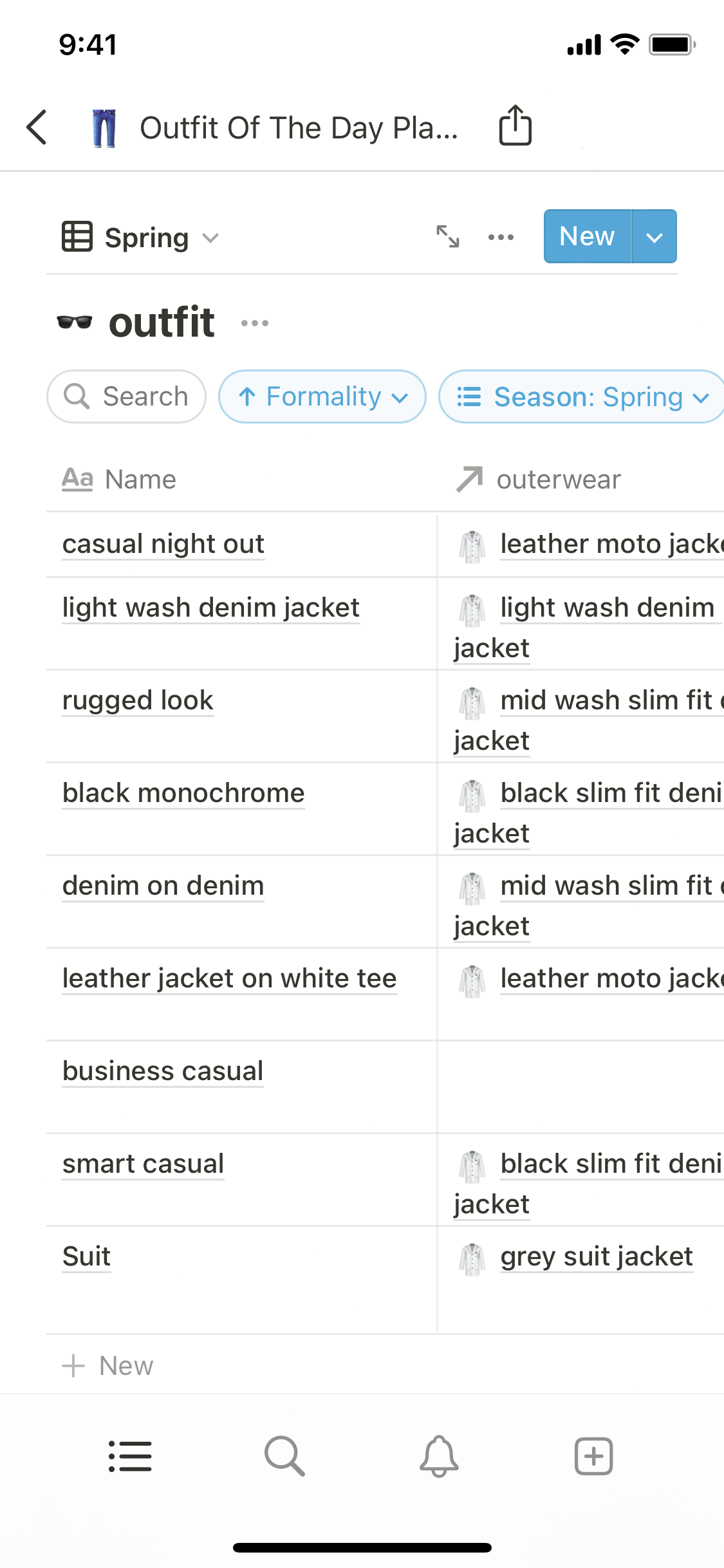Open the three-dot menu next to outfit title

[255, 323]
